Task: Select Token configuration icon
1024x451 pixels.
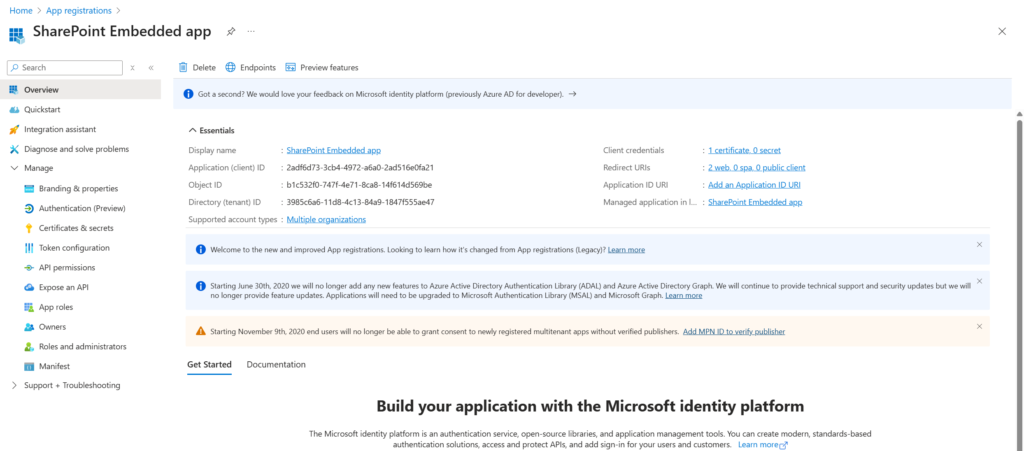Action: tap(29, 248)
